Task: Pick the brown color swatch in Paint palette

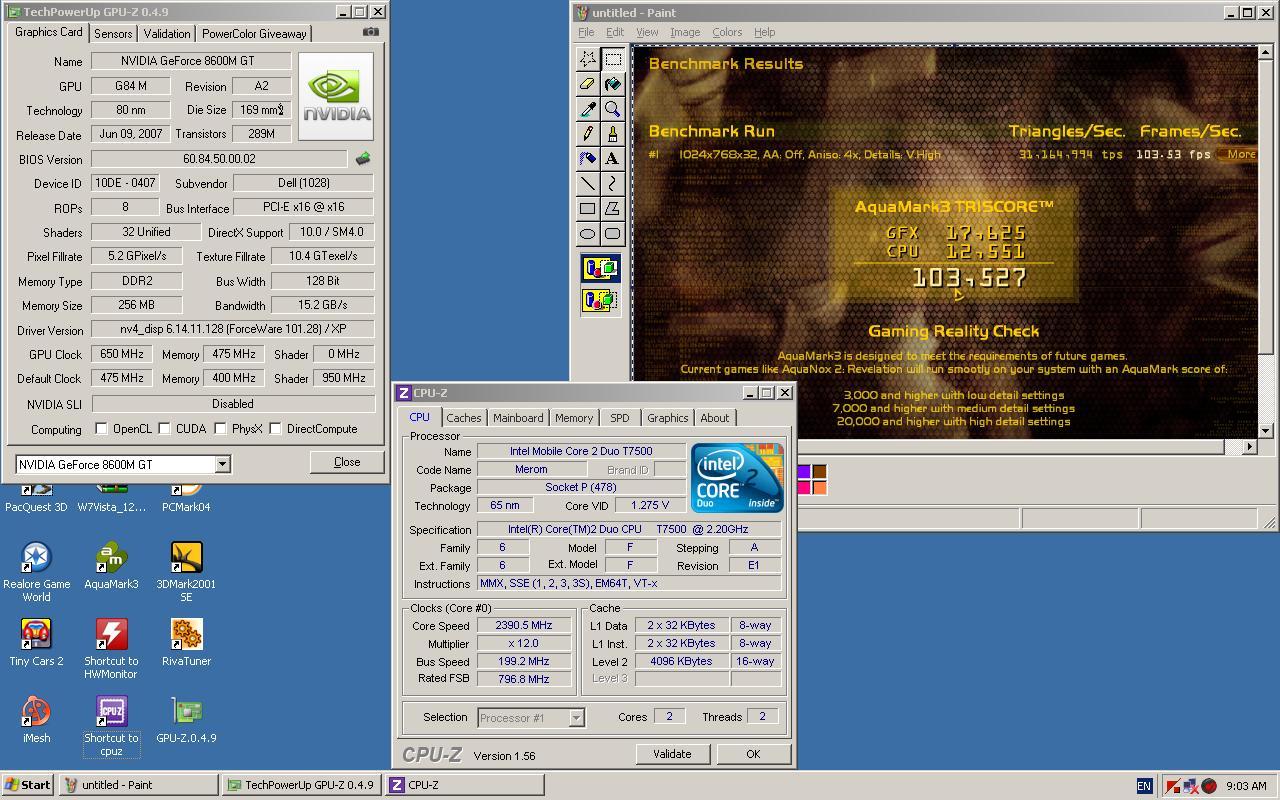Action: (819, 472)
